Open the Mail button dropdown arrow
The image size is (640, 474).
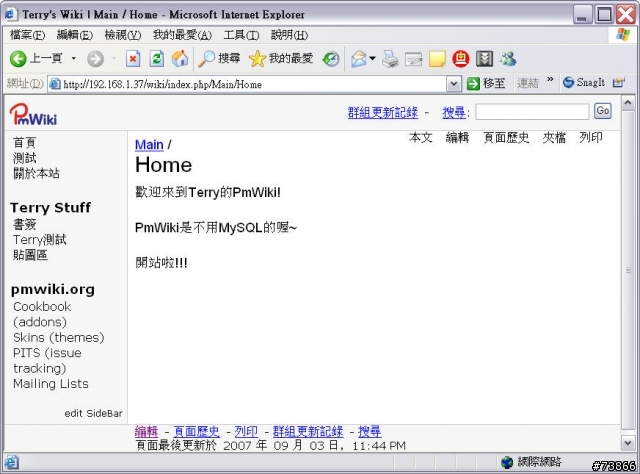click(x=372, y=59)
